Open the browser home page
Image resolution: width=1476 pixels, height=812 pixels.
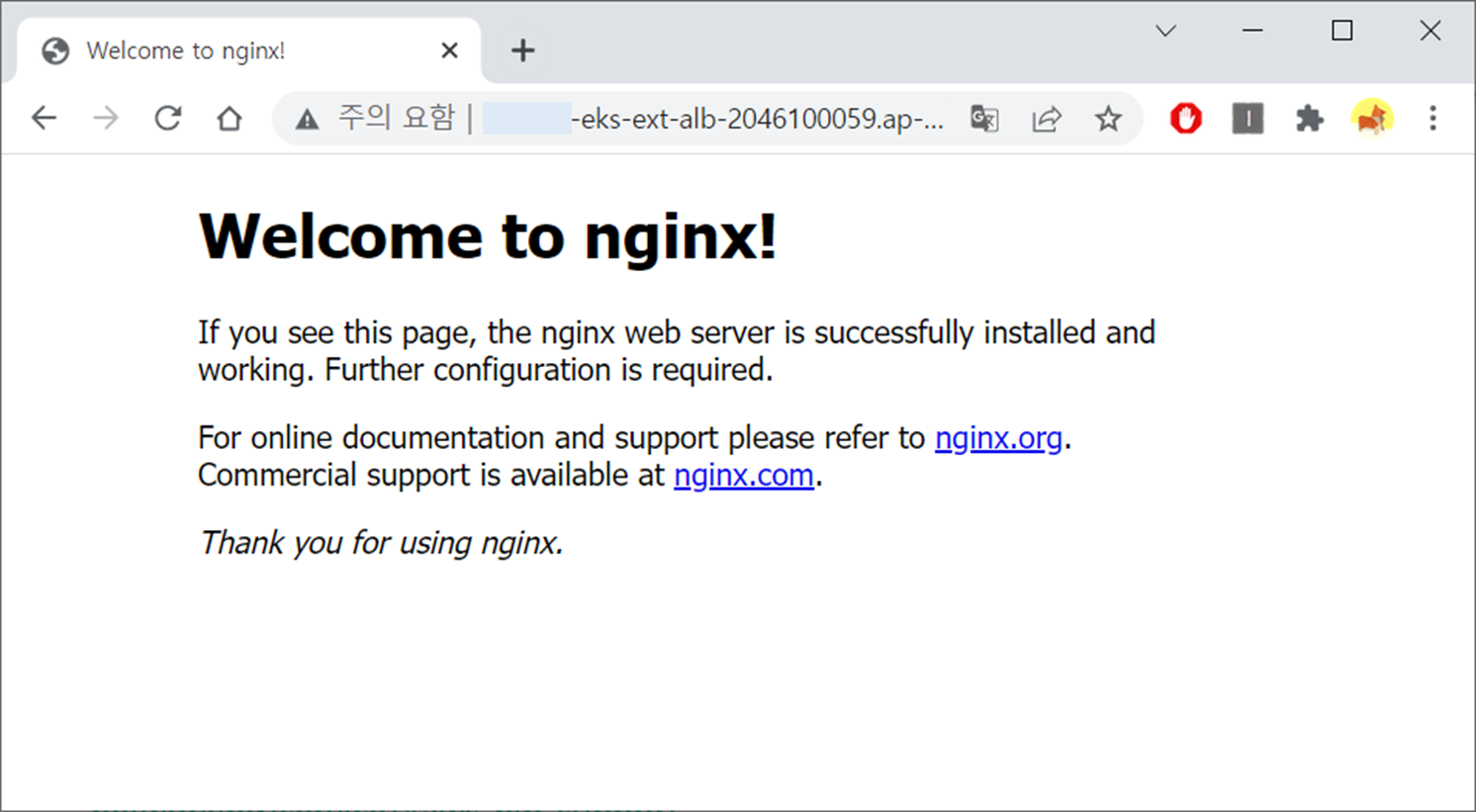[230, 119]
